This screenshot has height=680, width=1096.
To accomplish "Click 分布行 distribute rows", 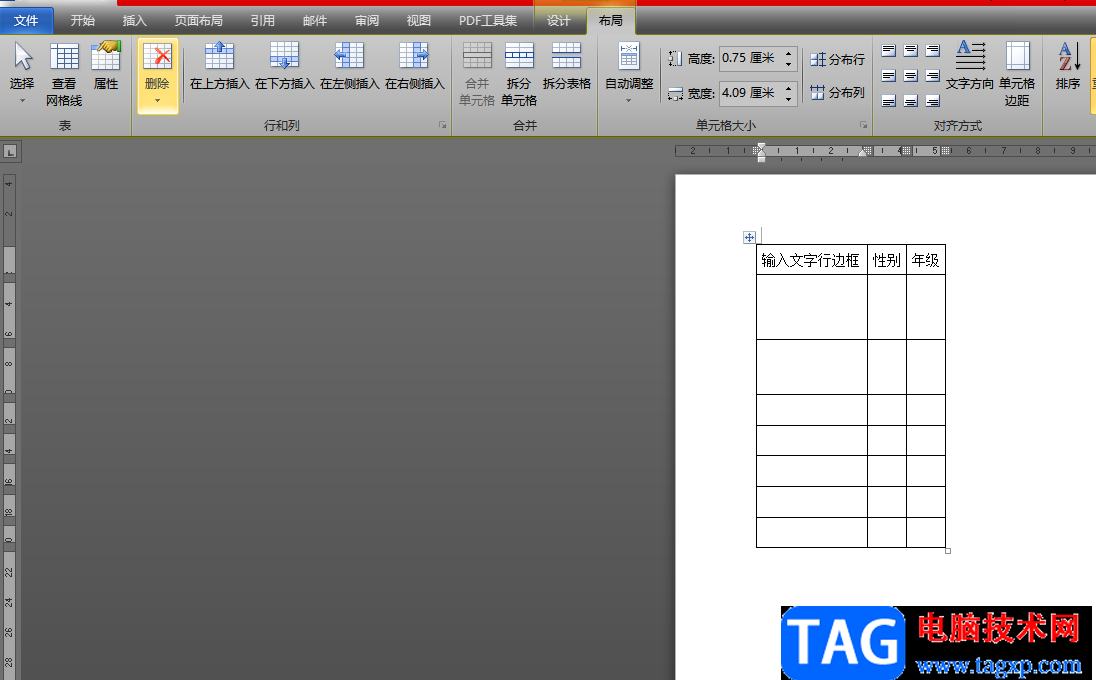I will [837, 59].
